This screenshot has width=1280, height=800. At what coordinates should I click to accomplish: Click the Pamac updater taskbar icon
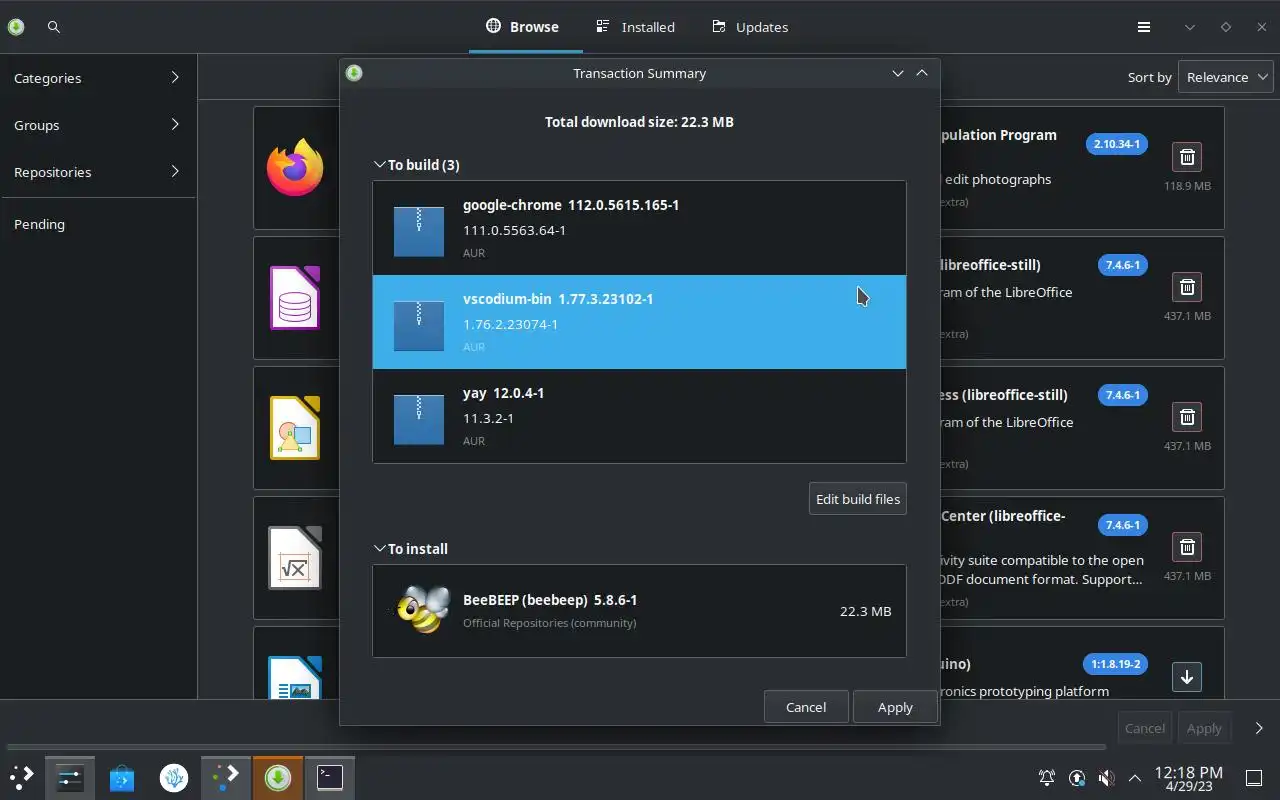(278, 777)
